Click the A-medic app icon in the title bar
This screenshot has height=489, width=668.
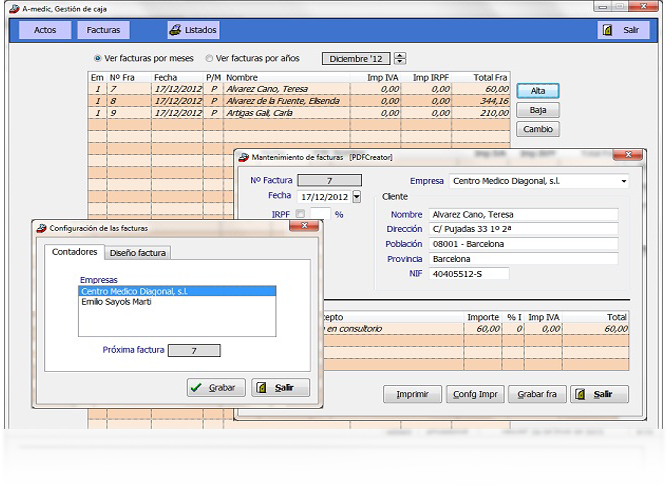14,9
